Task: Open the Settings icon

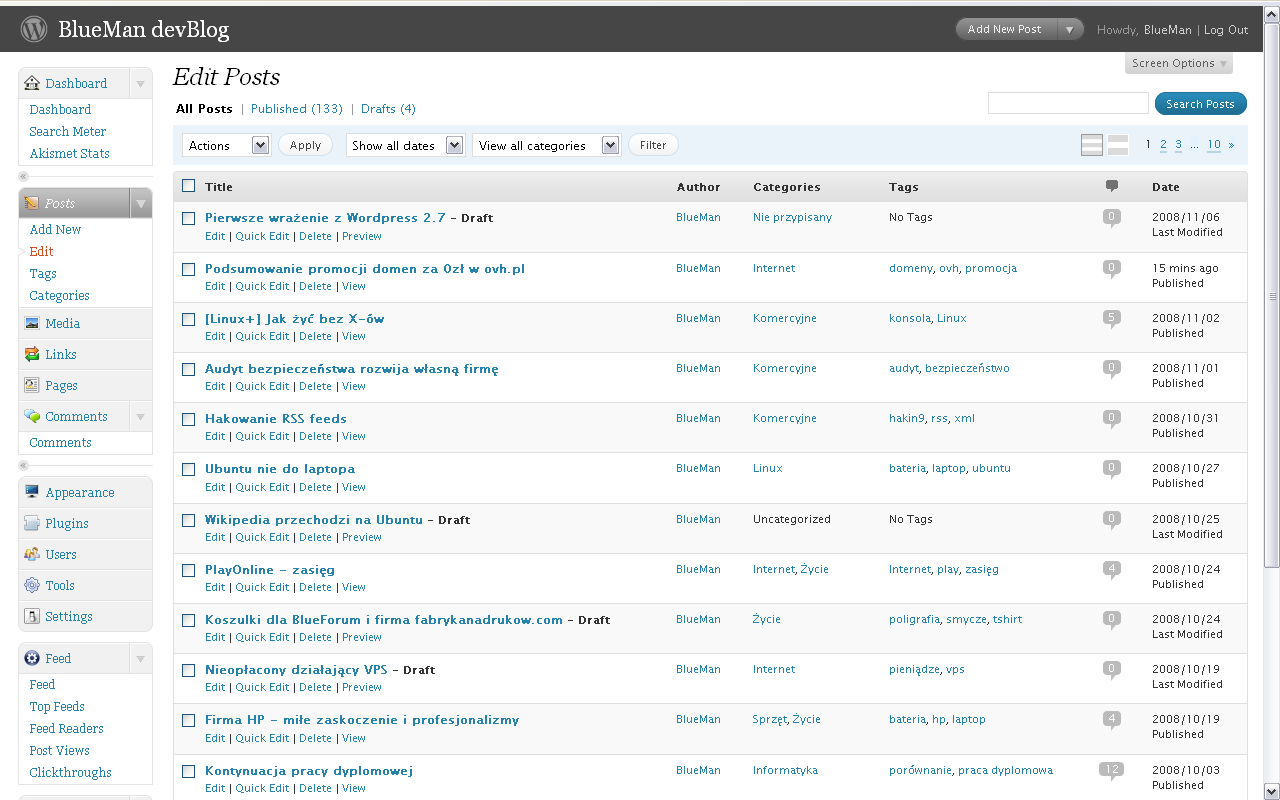Action: tap(32, 616)
